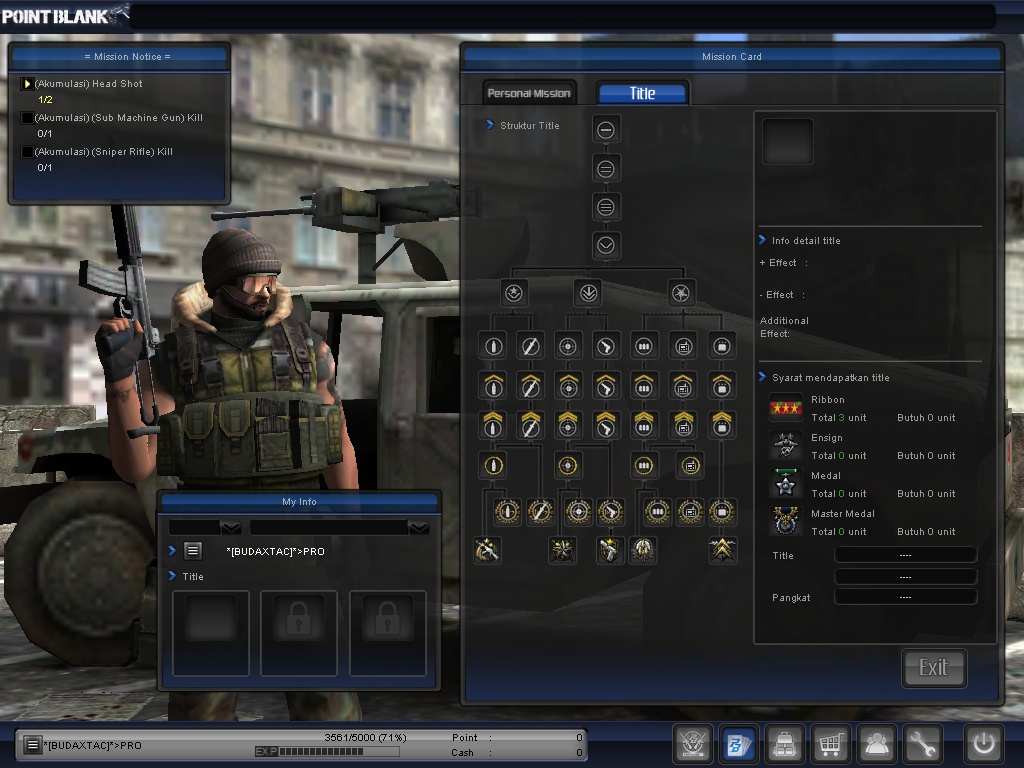
Task: Select the plain knife title icon
Action: pyautogui.click(x=530, y=346)
